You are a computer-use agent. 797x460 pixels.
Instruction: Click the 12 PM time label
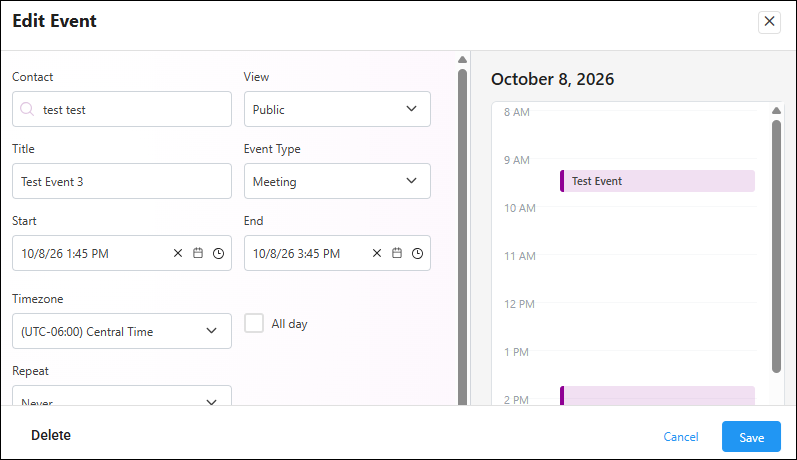click(x=519, y=304)
